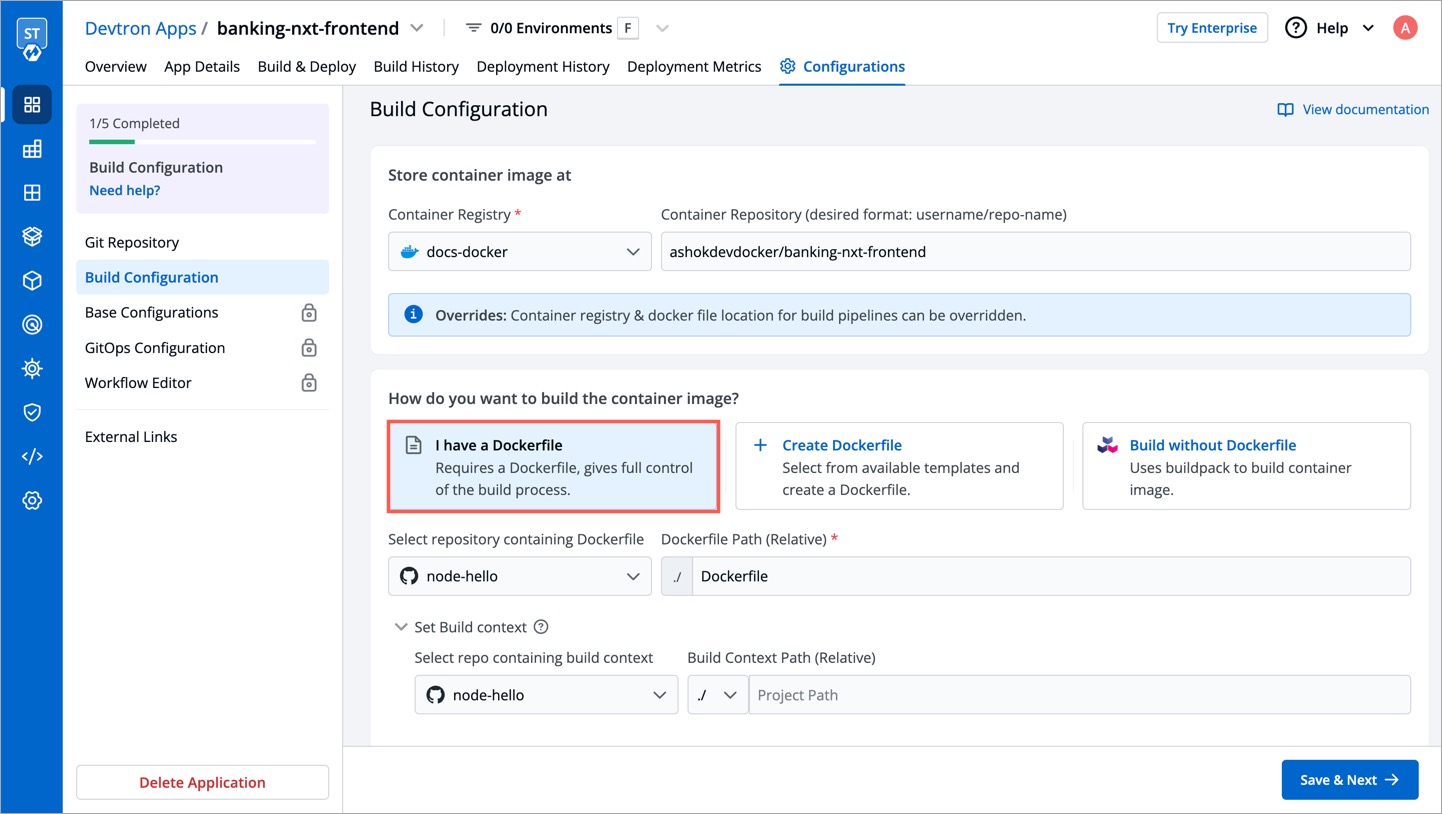Click the Devtron logo icon in sidebar

[x=32, y=39]
